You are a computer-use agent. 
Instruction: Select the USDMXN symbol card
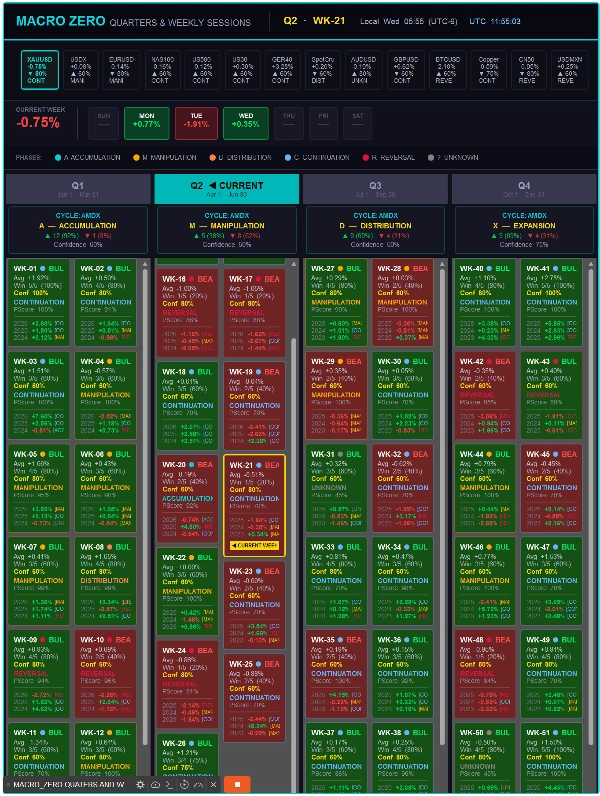[x=570, y=70]
